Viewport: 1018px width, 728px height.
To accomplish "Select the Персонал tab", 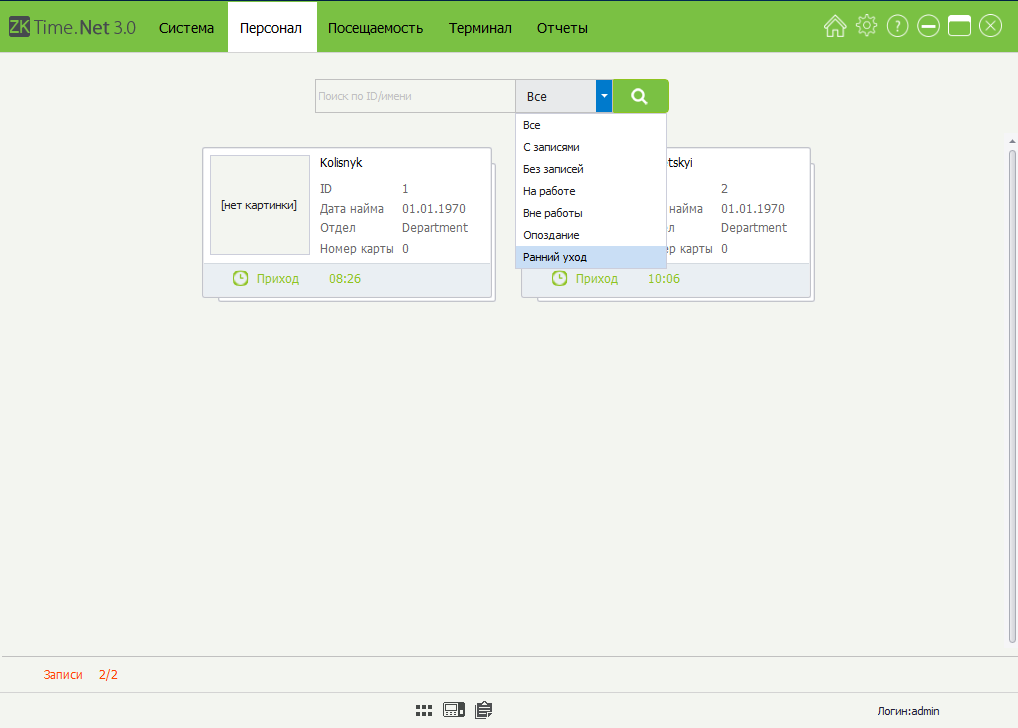I will pos(271,28).
